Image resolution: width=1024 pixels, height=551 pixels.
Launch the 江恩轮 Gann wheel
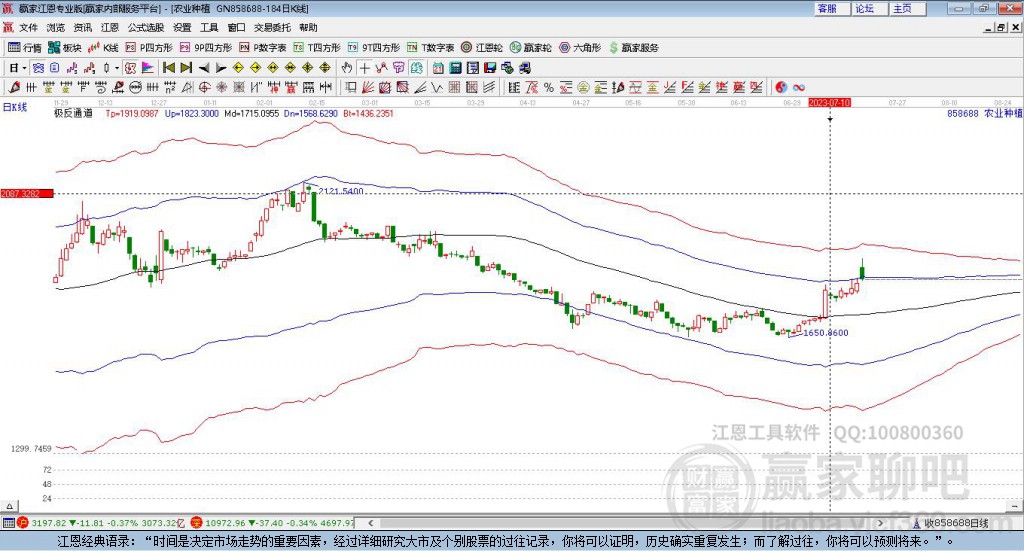[482, 48]
